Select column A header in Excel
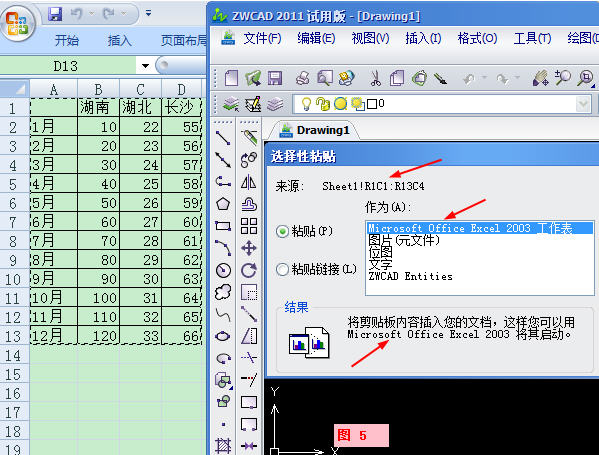 point(54,89)
